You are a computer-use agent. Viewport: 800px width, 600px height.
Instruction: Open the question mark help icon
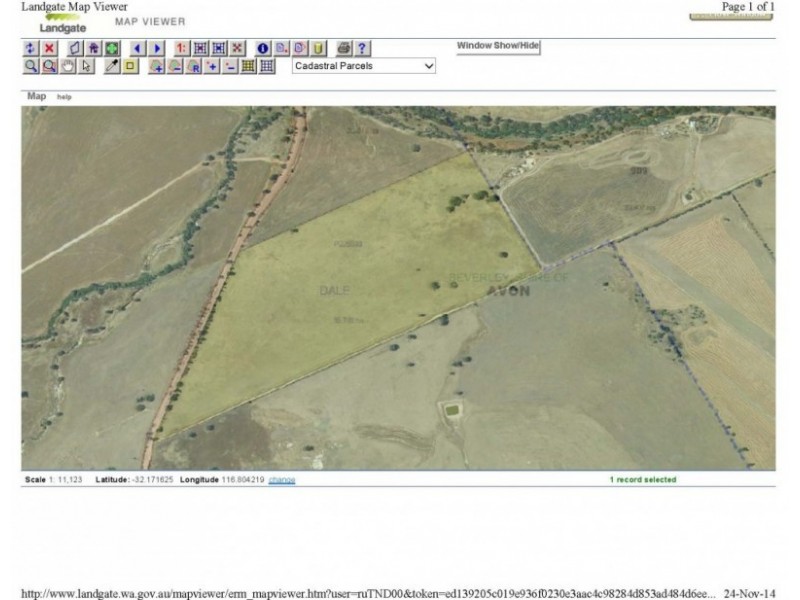[362, 48]
